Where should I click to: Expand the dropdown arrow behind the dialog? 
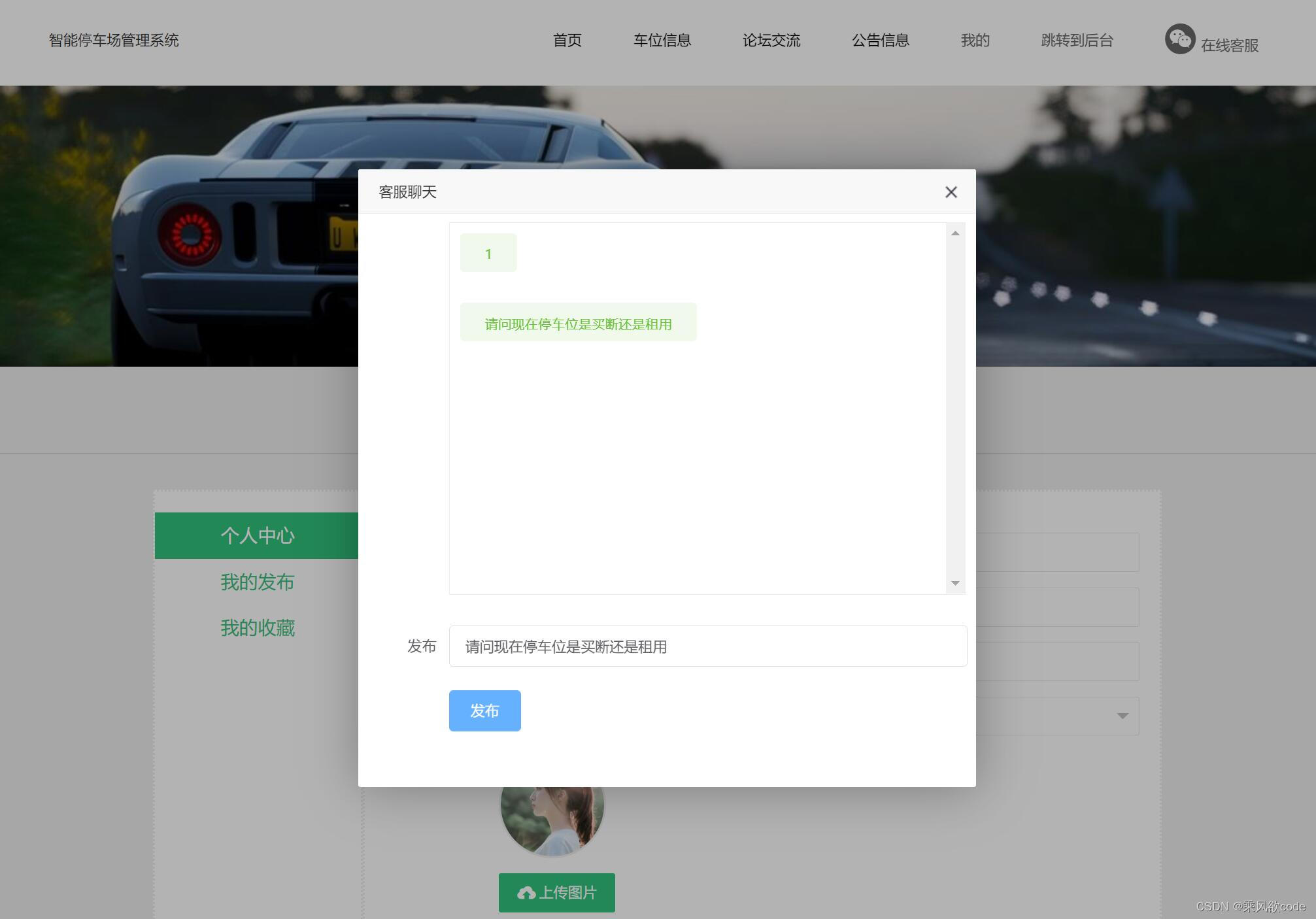[1122, 716]
